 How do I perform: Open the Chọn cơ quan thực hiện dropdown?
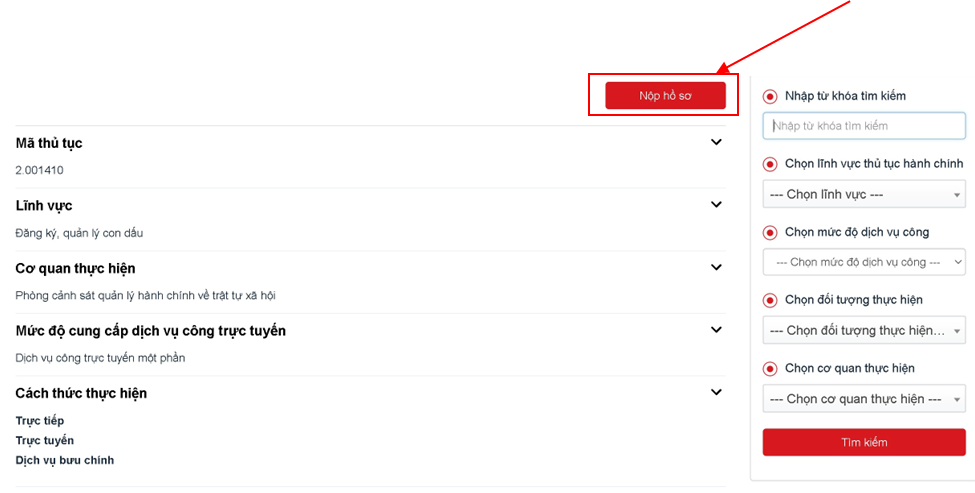[864, 399]
